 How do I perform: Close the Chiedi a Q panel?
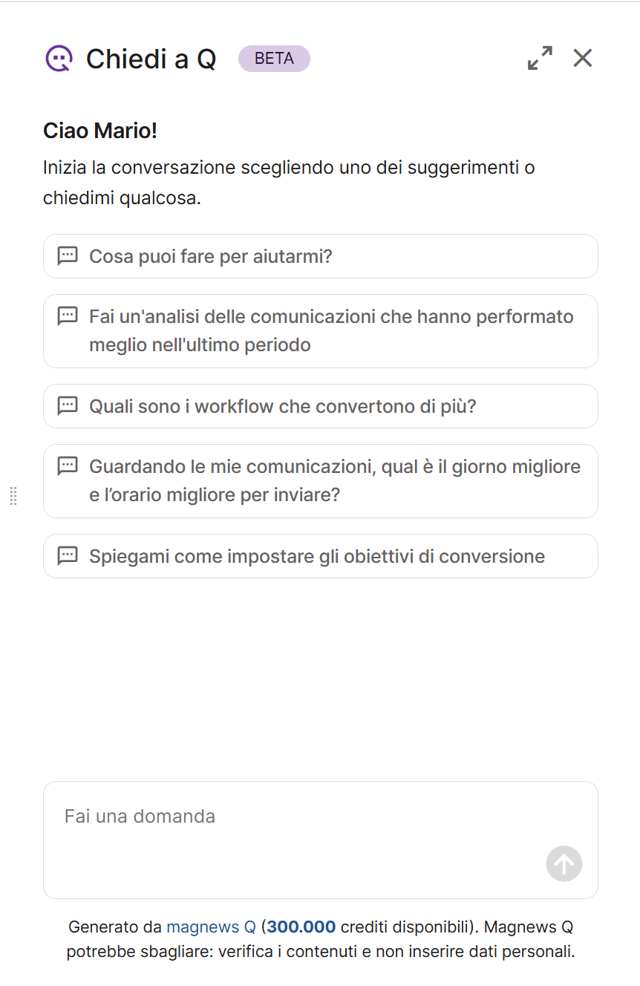coord(583,58)
